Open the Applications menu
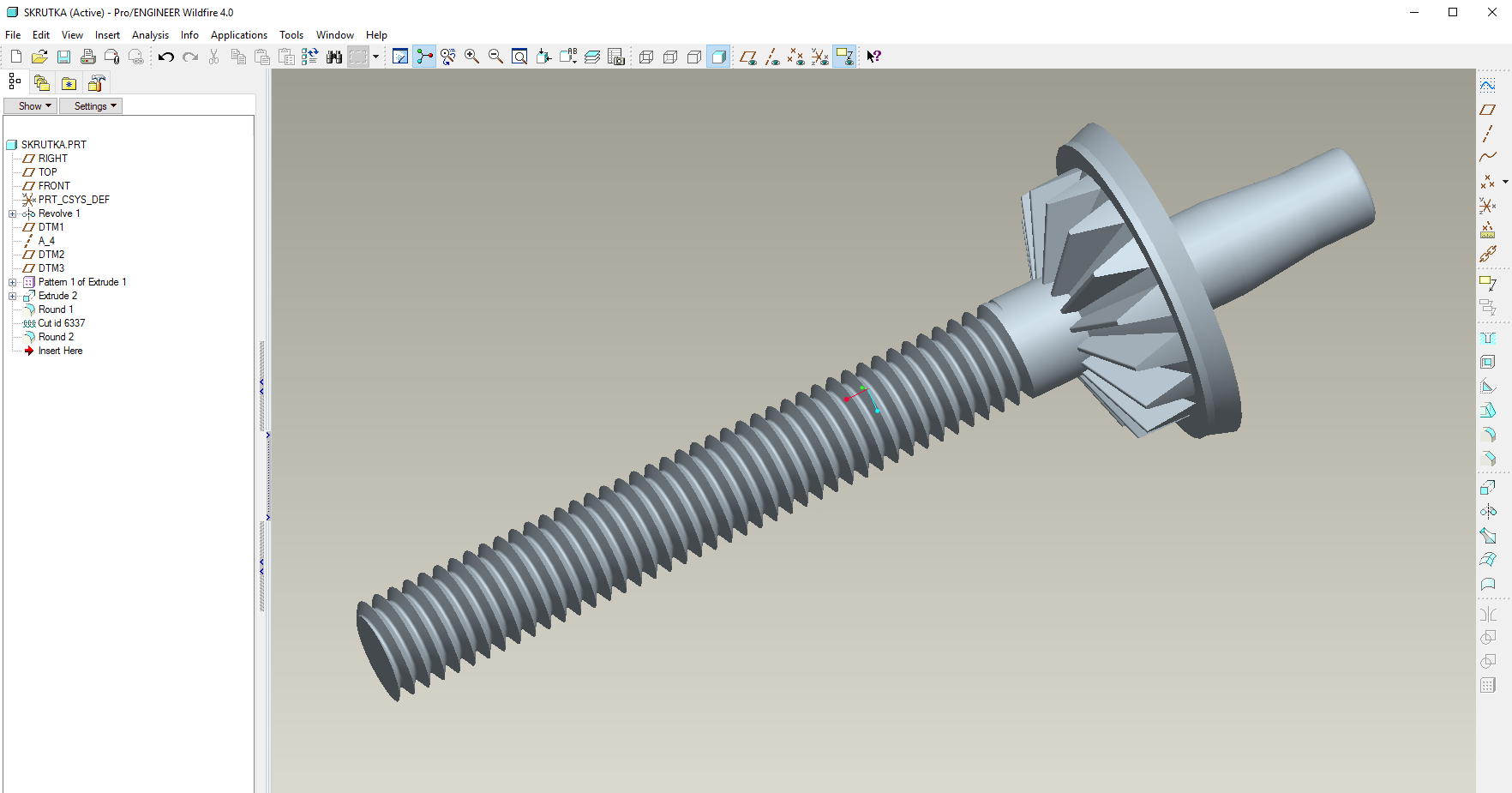Screen dimensions: 1512x793 [x=238, y=35]
